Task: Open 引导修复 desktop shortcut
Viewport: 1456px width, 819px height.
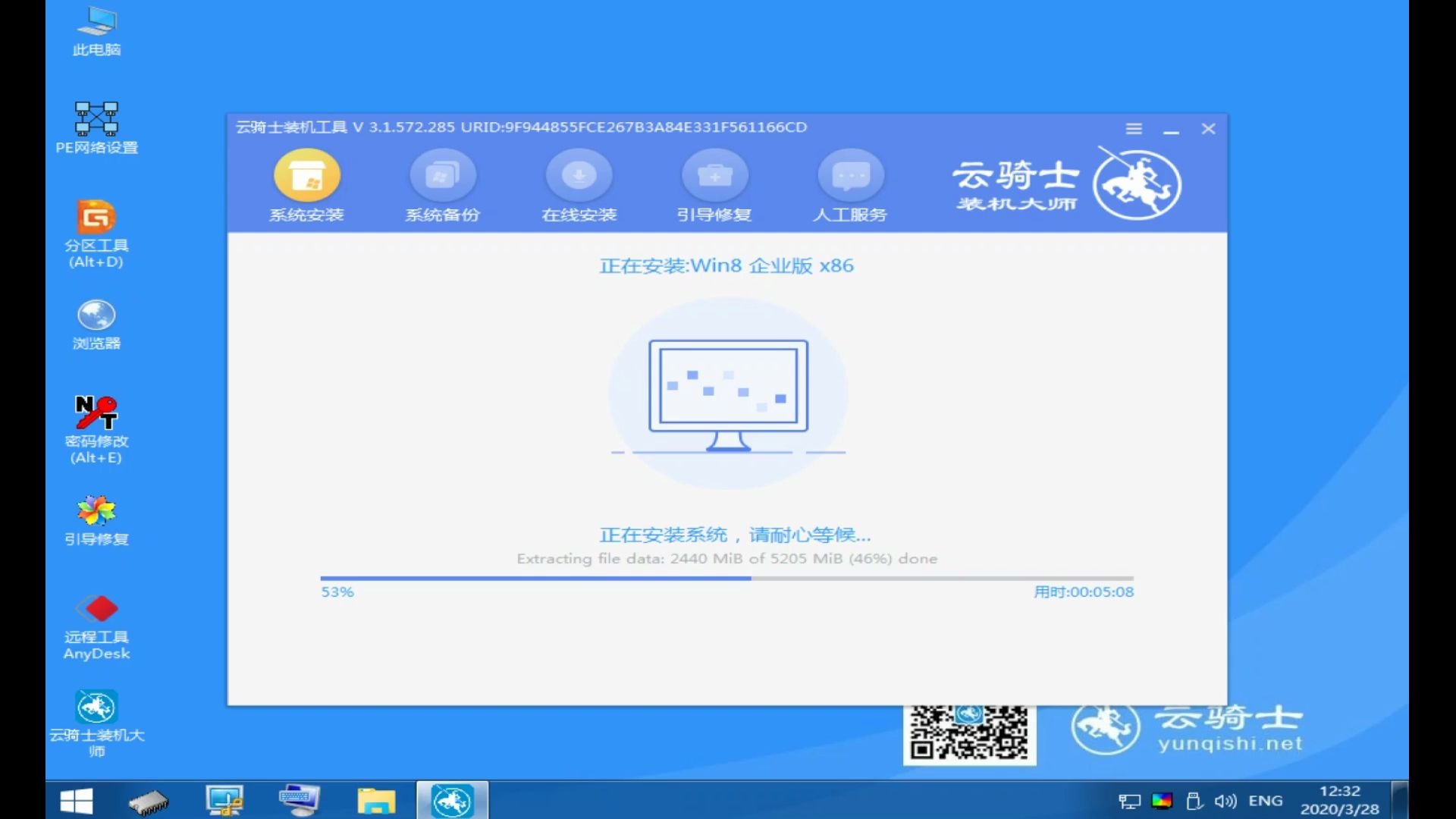Action: coord(96,520)
